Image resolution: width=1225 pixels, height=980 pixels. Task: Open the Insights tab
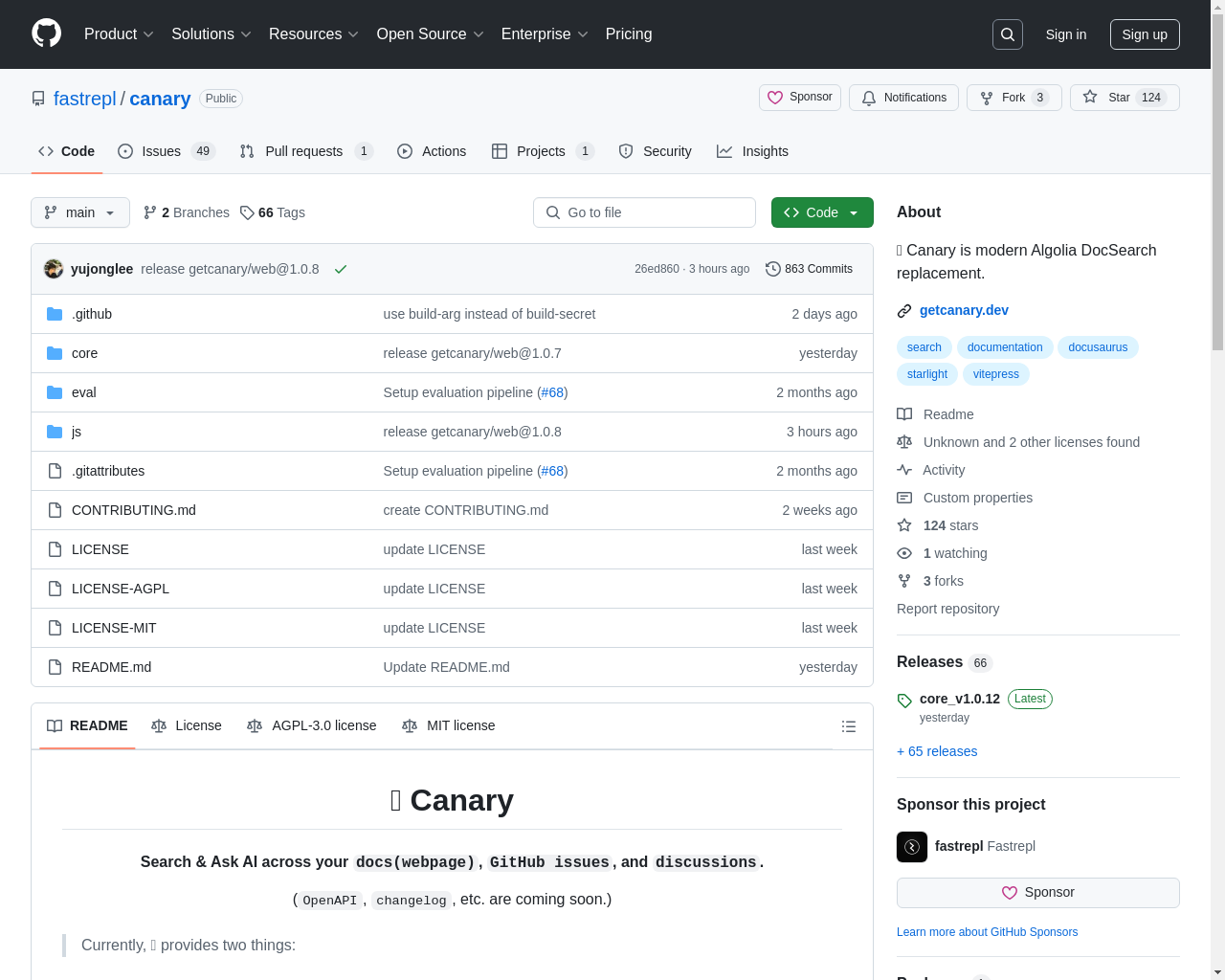752,151
